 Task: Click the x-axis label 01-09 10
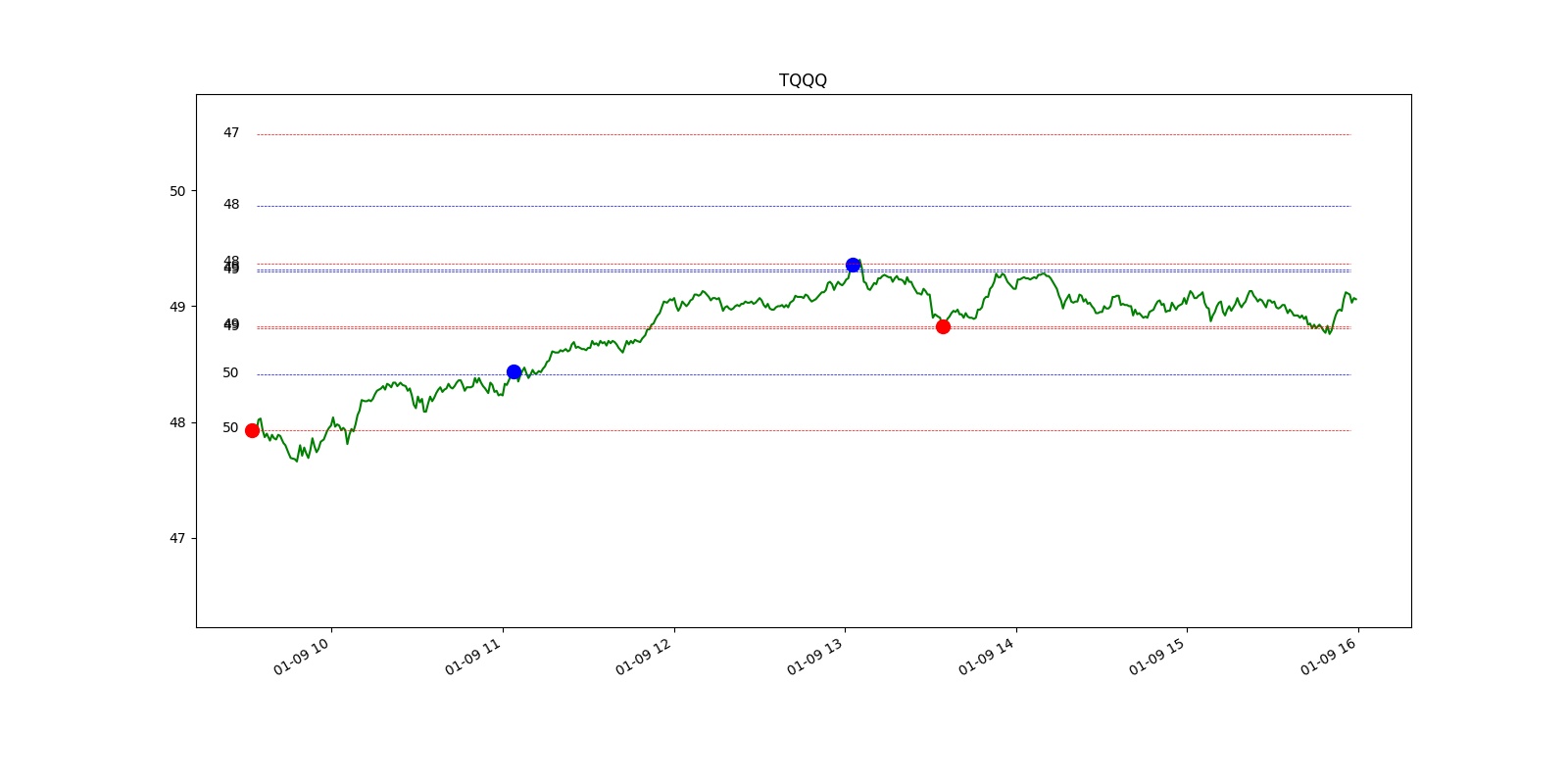click(x=302, y=656)
